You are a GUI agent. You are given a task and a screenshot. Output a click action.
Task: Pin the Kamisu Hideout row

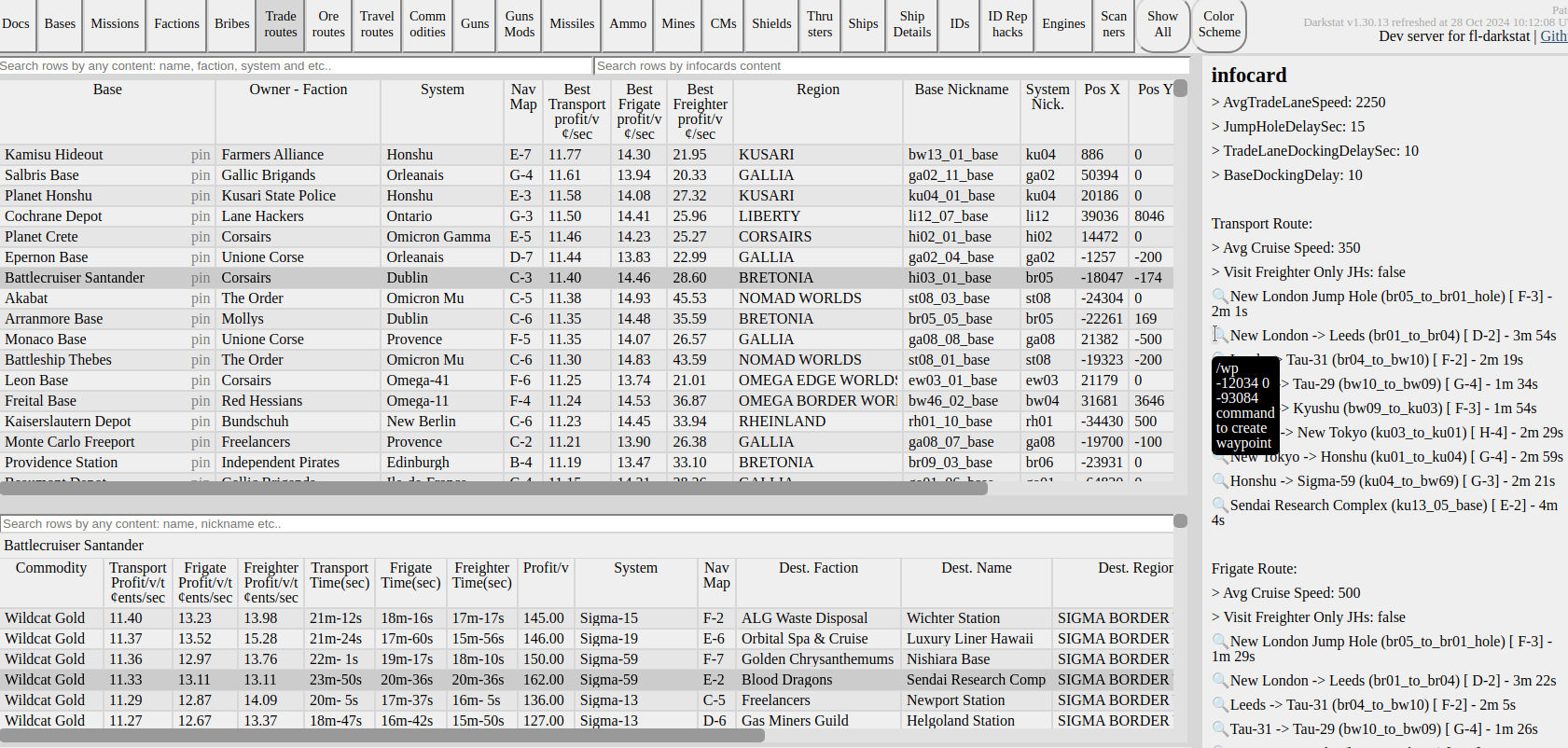[x=201, y=155]
